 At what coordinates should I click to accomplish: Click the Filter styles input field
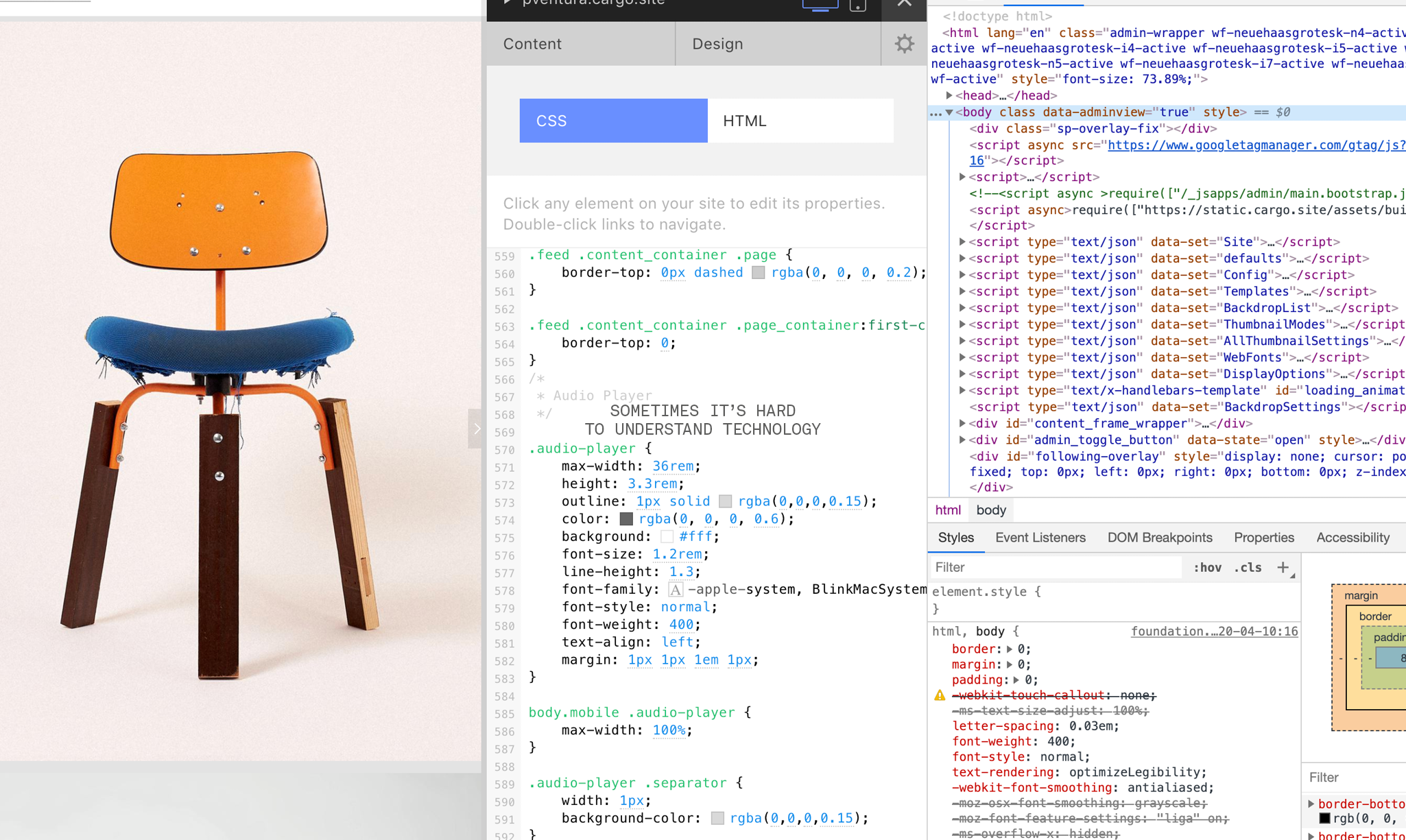[1056, 567]
